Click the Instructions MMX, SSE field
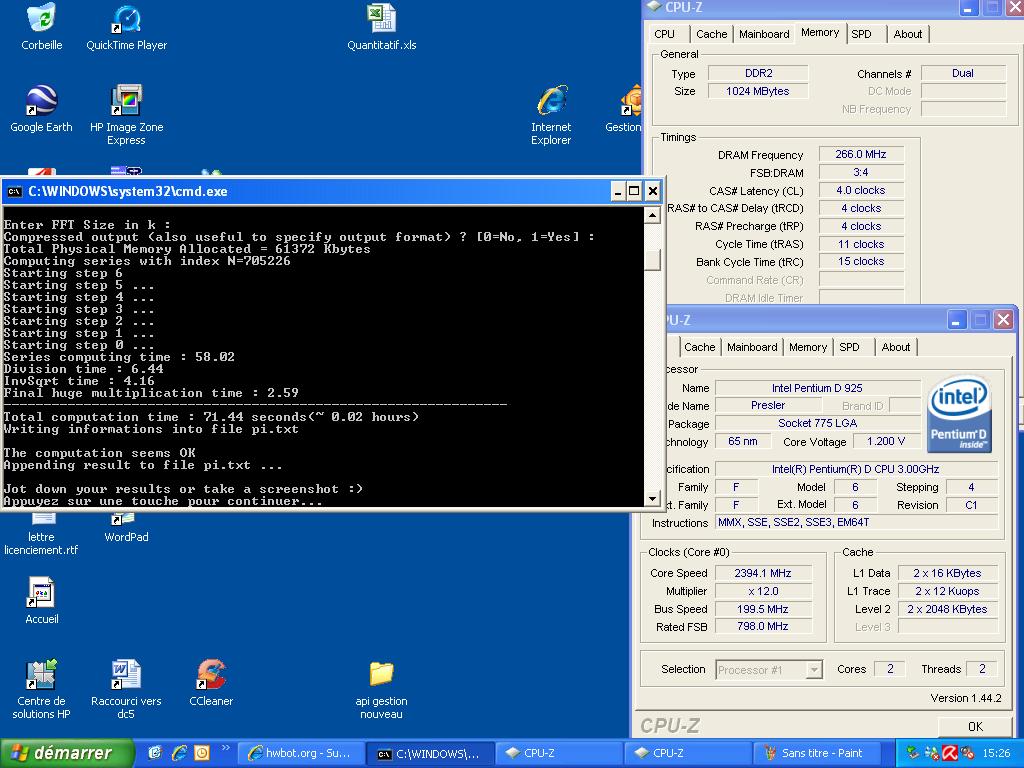 [857, 522]
